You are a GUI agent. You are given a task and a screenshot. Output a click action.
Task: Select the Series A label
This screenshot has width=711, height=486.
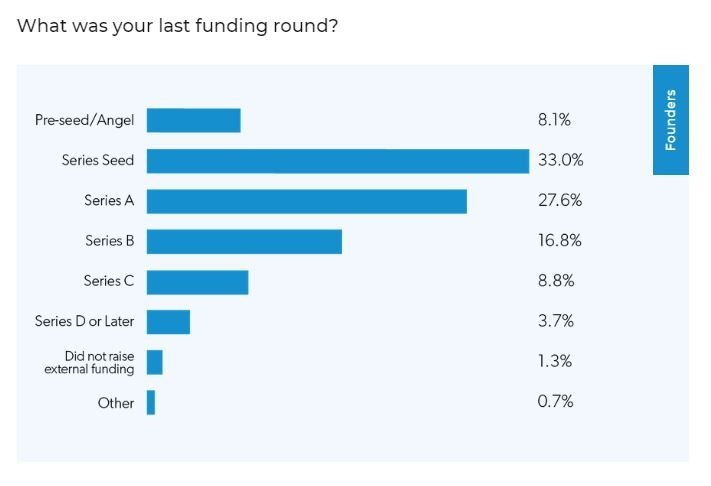pos(109,200)
